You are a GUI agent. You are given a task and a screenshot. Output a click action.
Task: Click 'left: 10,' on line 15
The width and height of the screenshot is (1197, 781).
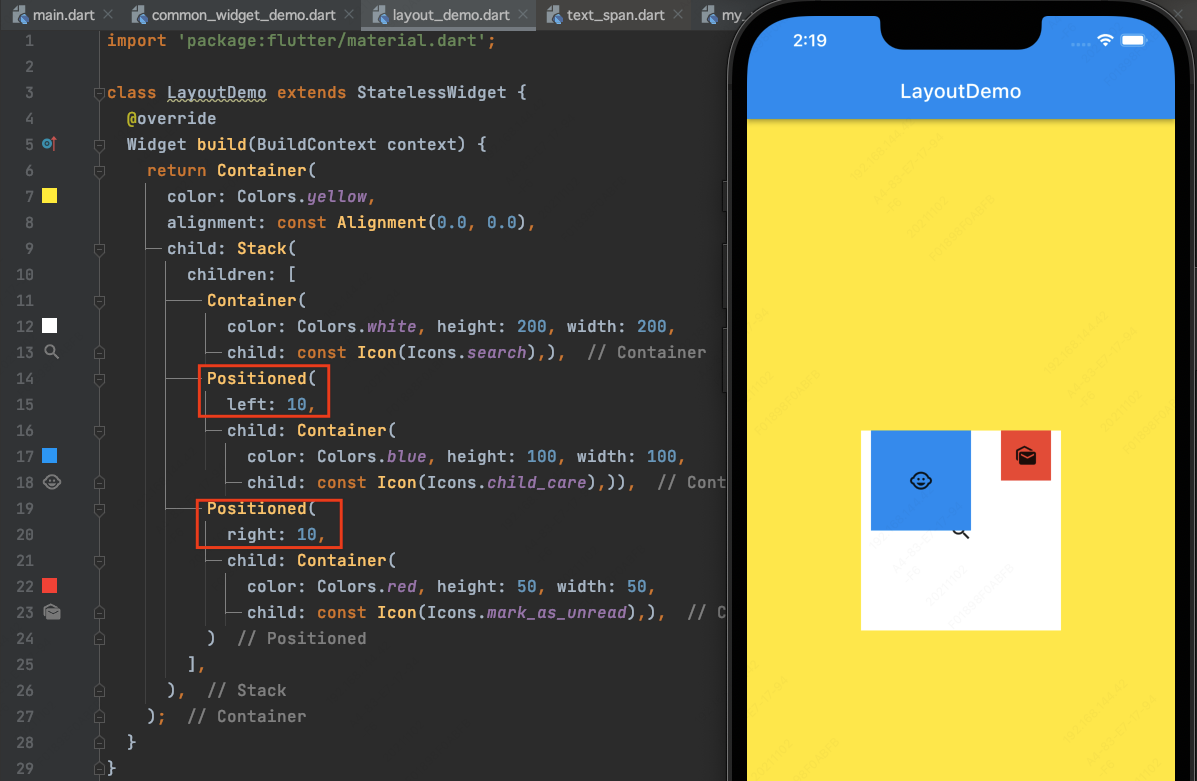pyautogui.click(x=271, y=404)
